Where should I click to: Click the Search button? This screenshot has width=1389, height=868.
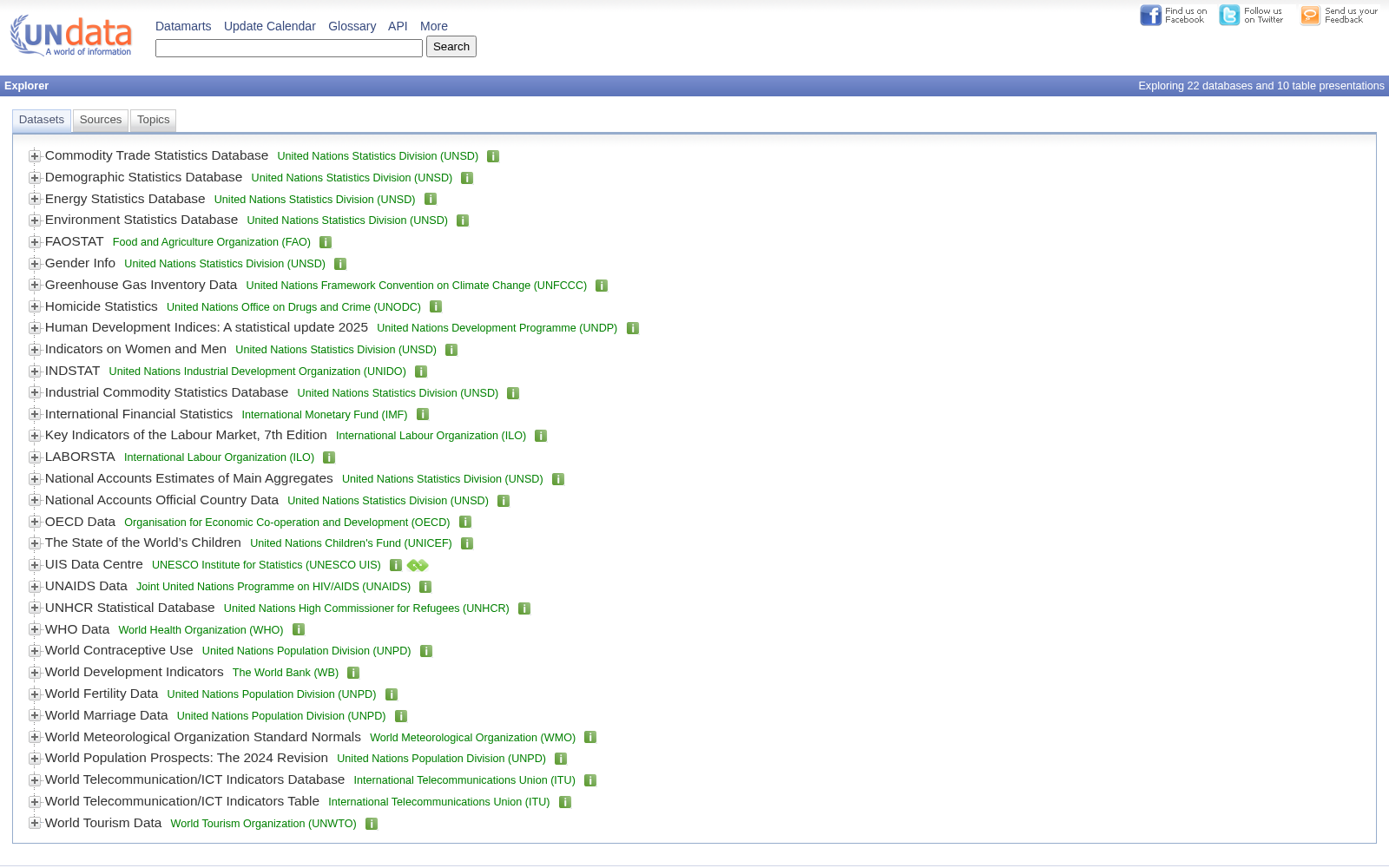point(451,47)
